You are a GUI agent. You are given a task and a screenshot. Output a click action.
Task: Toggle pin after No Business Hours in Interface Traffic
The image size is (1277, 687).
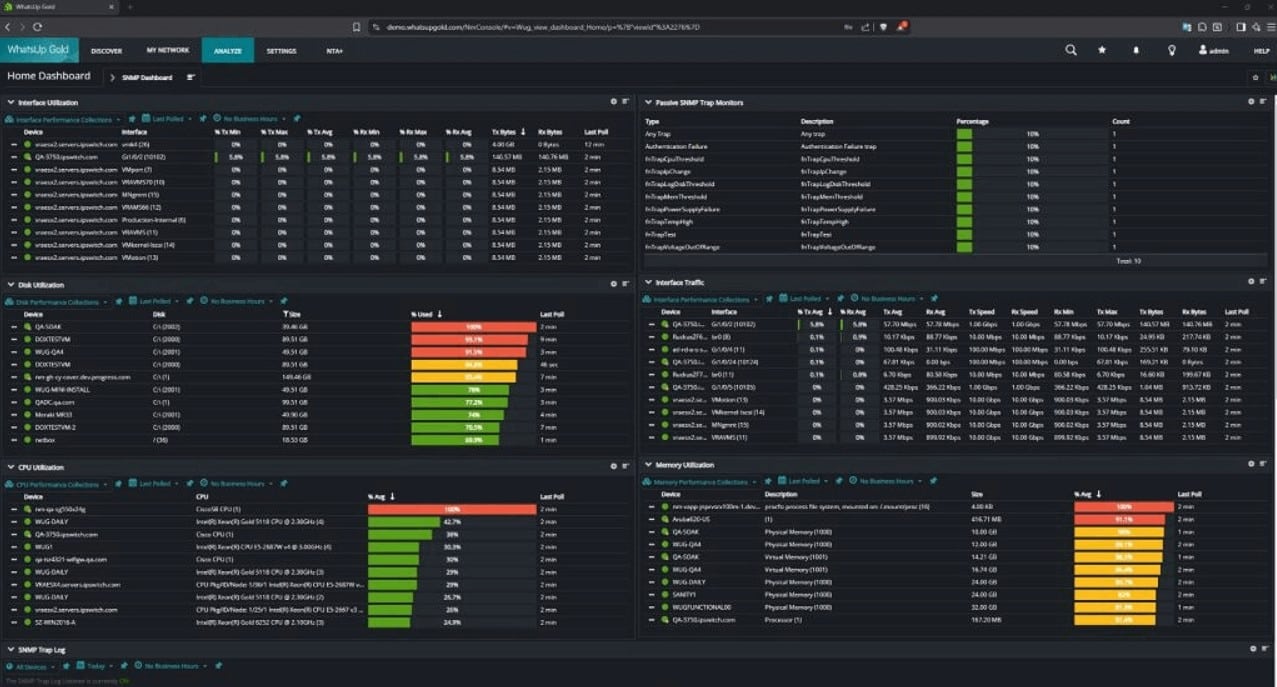pos(933,299)
